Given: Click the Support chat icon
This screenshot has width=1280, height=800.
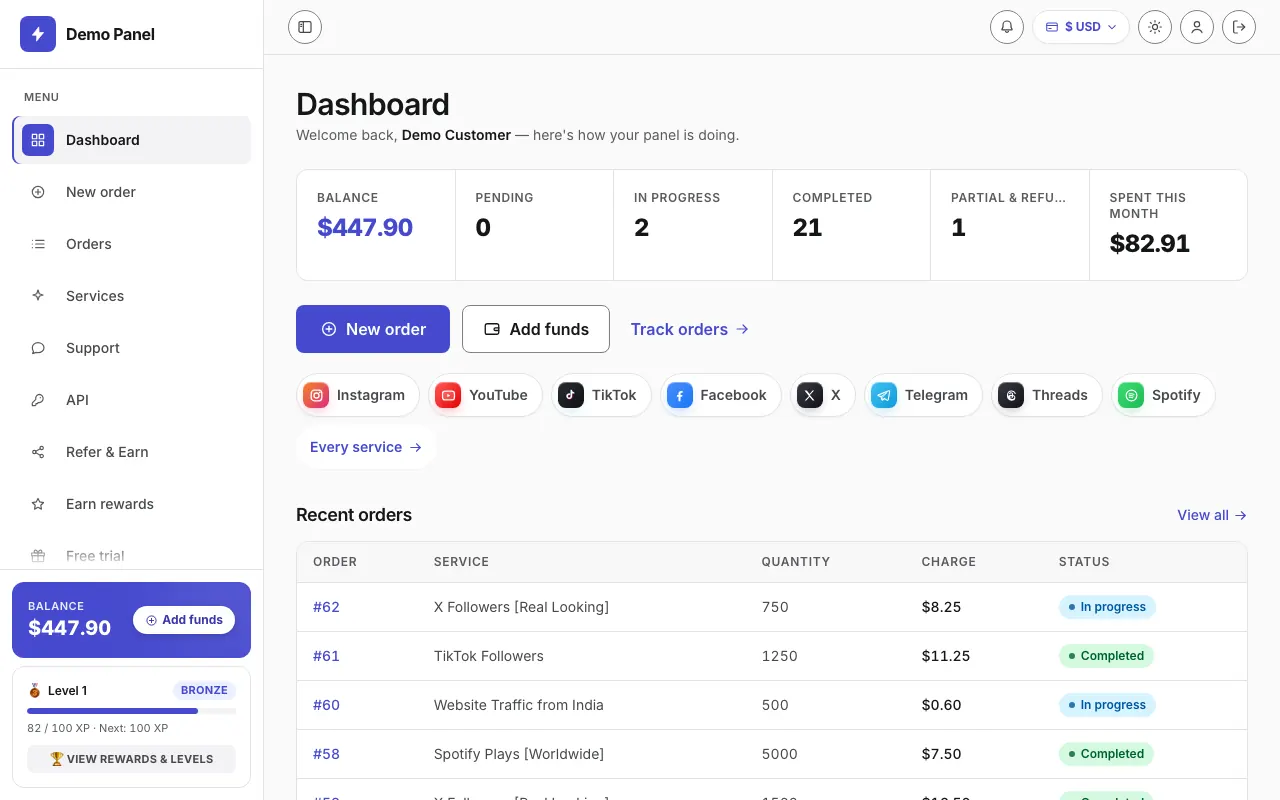Looking at the screenshot, I should click(x=38, y=348).
